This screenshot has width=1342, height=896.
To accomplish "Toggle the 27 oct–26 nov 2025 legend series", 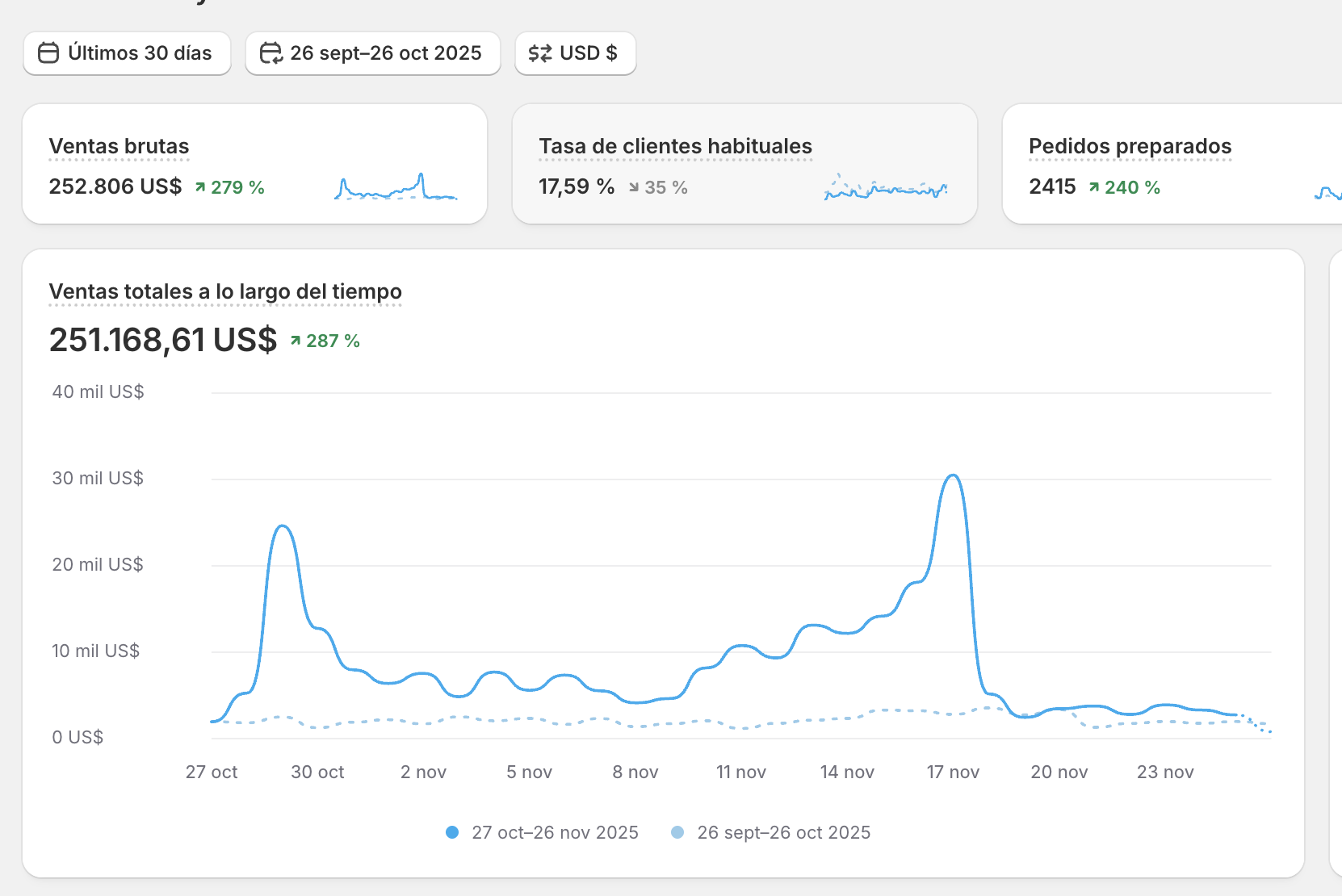I will [543, 832].
